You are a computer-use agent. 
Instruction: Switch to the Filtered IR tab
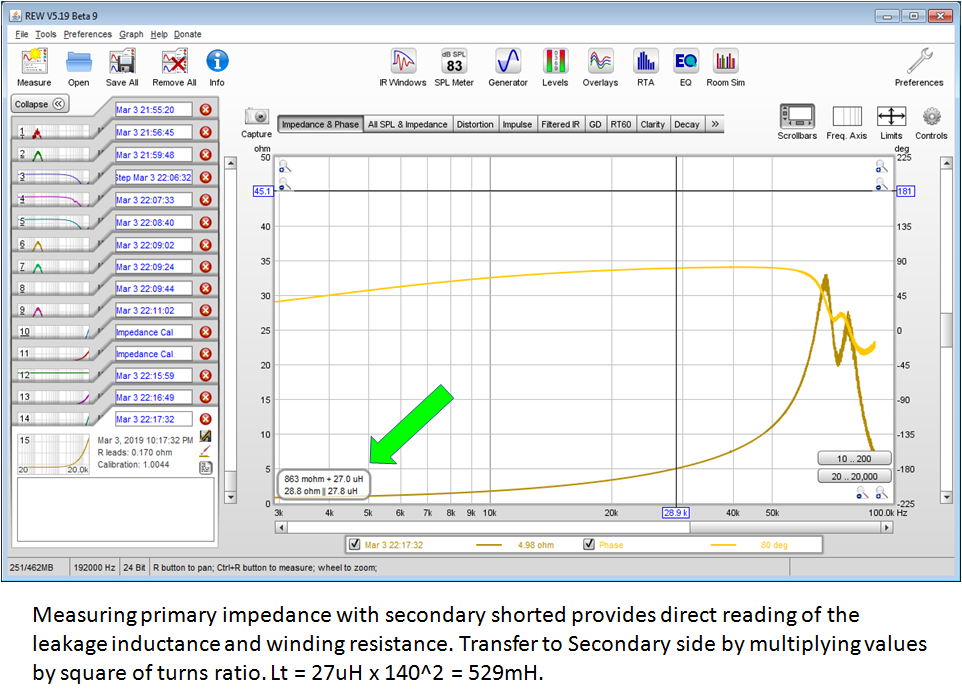pos(560,124)
